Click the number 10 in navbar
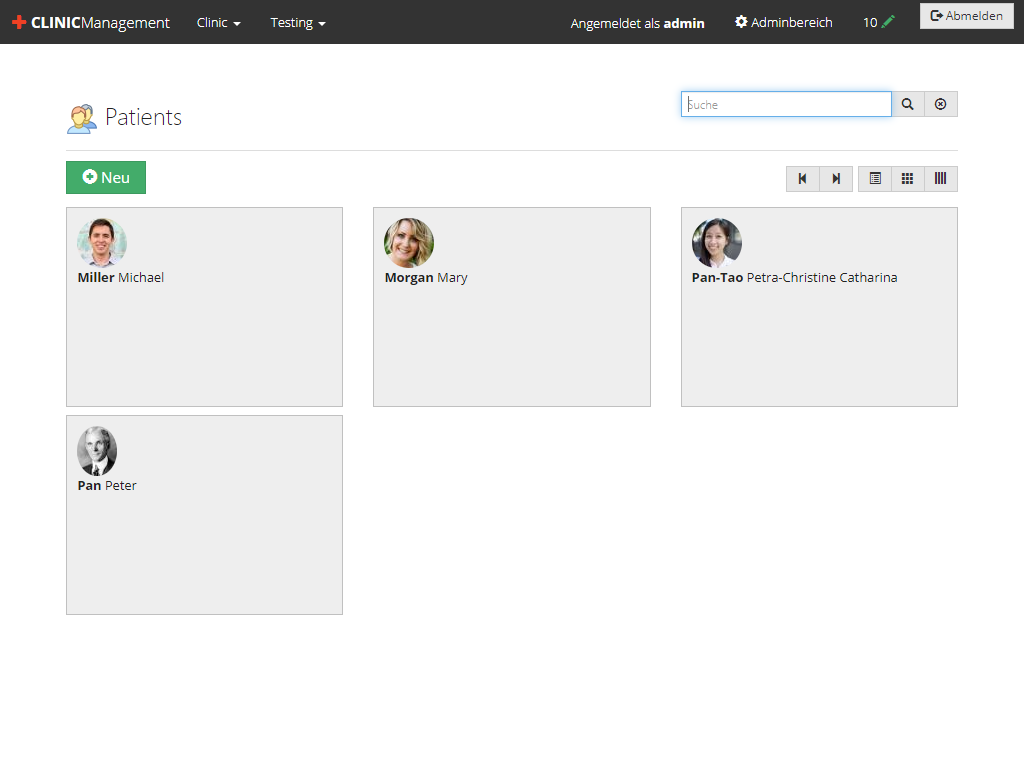This screenshot has width=1024, height=768. [x=870, y=23]
